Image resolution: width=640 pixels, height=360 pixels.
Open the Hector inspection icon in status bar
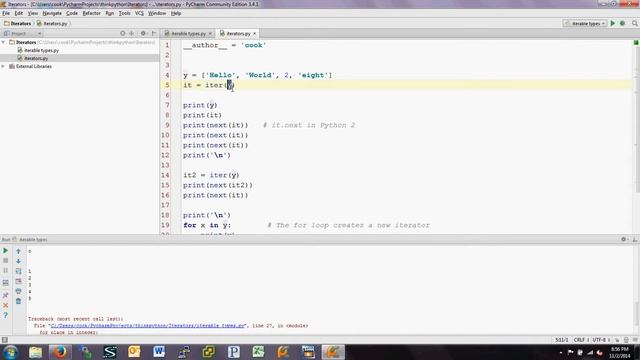[x=626, y=340]
